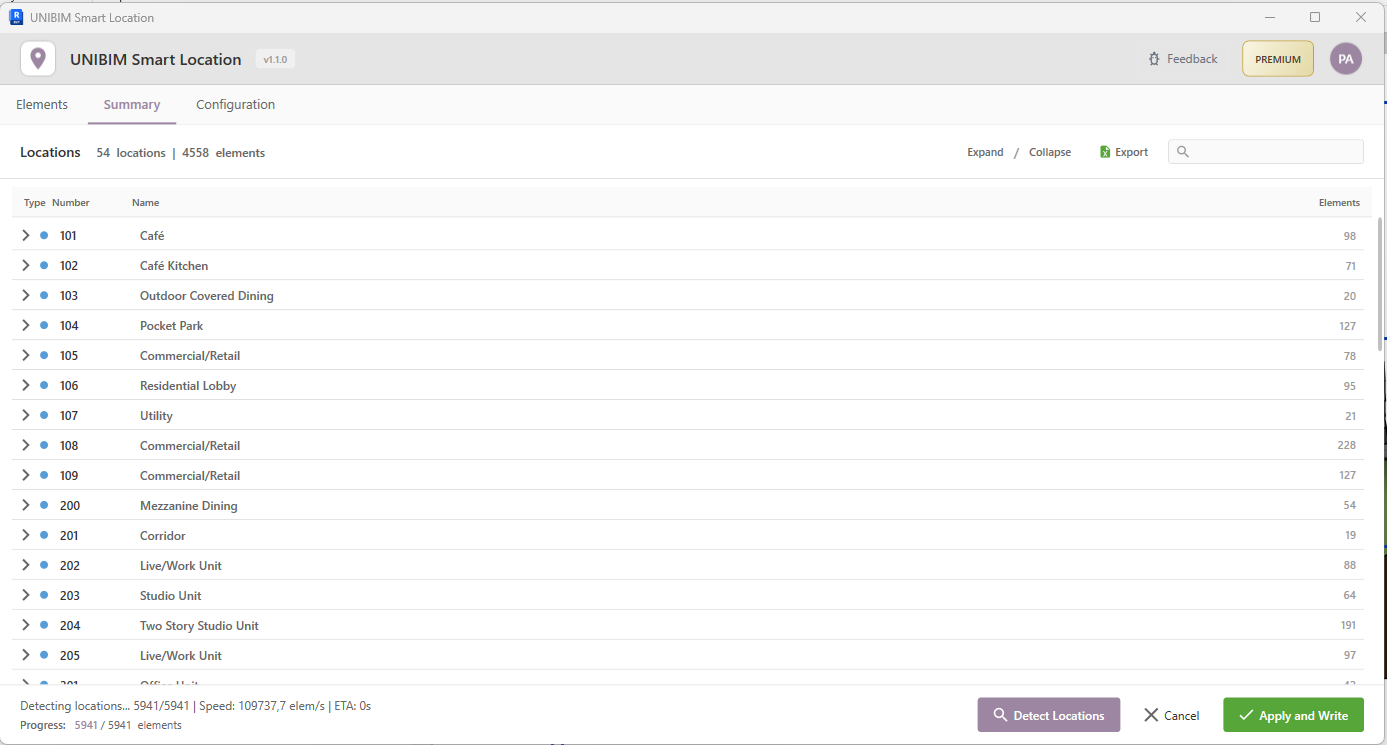Collapse all locations using the Collapse link
The width and height of the screenshot is (1387, 745).
click(1049, 151)
